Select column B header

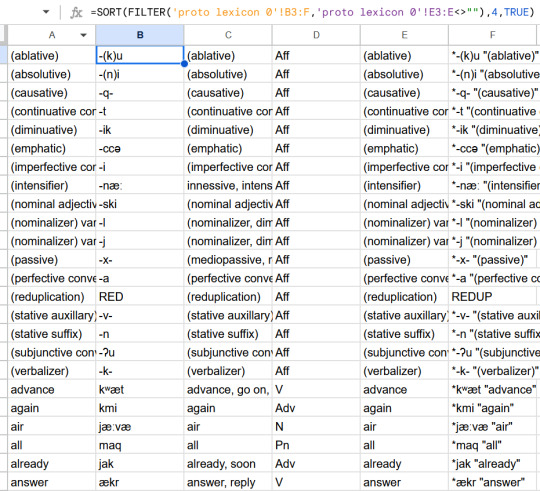(x=140, y=35)
